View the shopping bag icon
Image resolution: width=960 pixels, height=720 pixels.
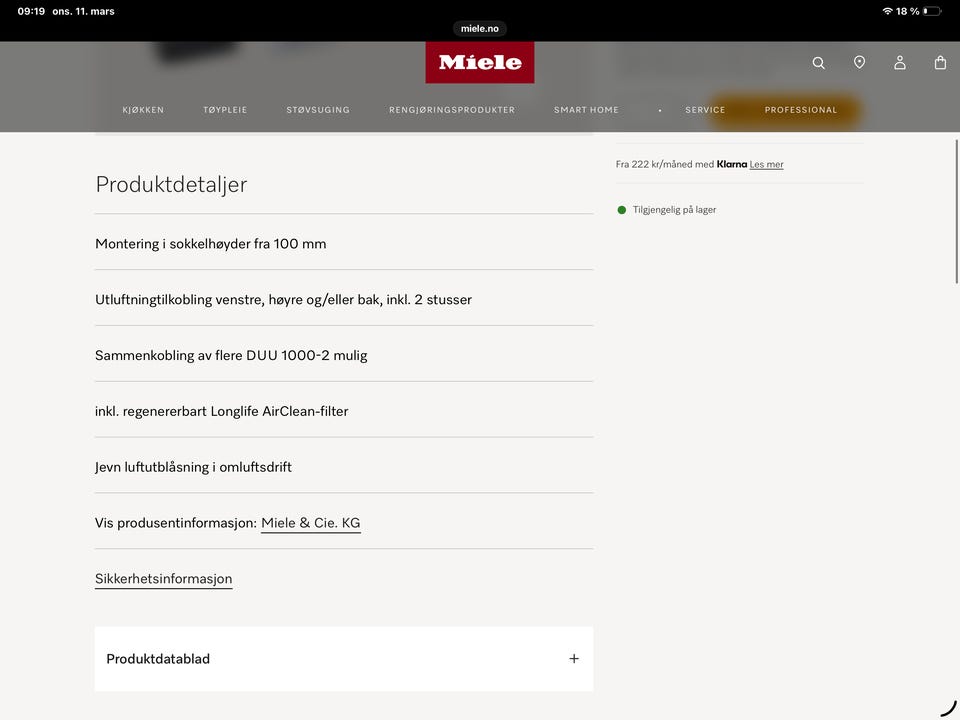939,62
